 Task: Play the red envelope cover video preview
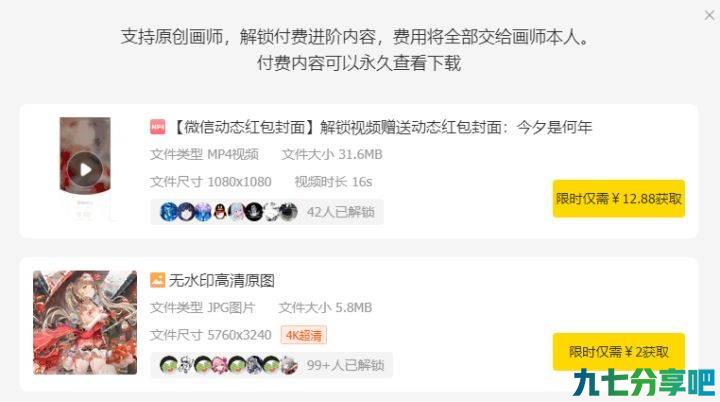coord(85,170)
